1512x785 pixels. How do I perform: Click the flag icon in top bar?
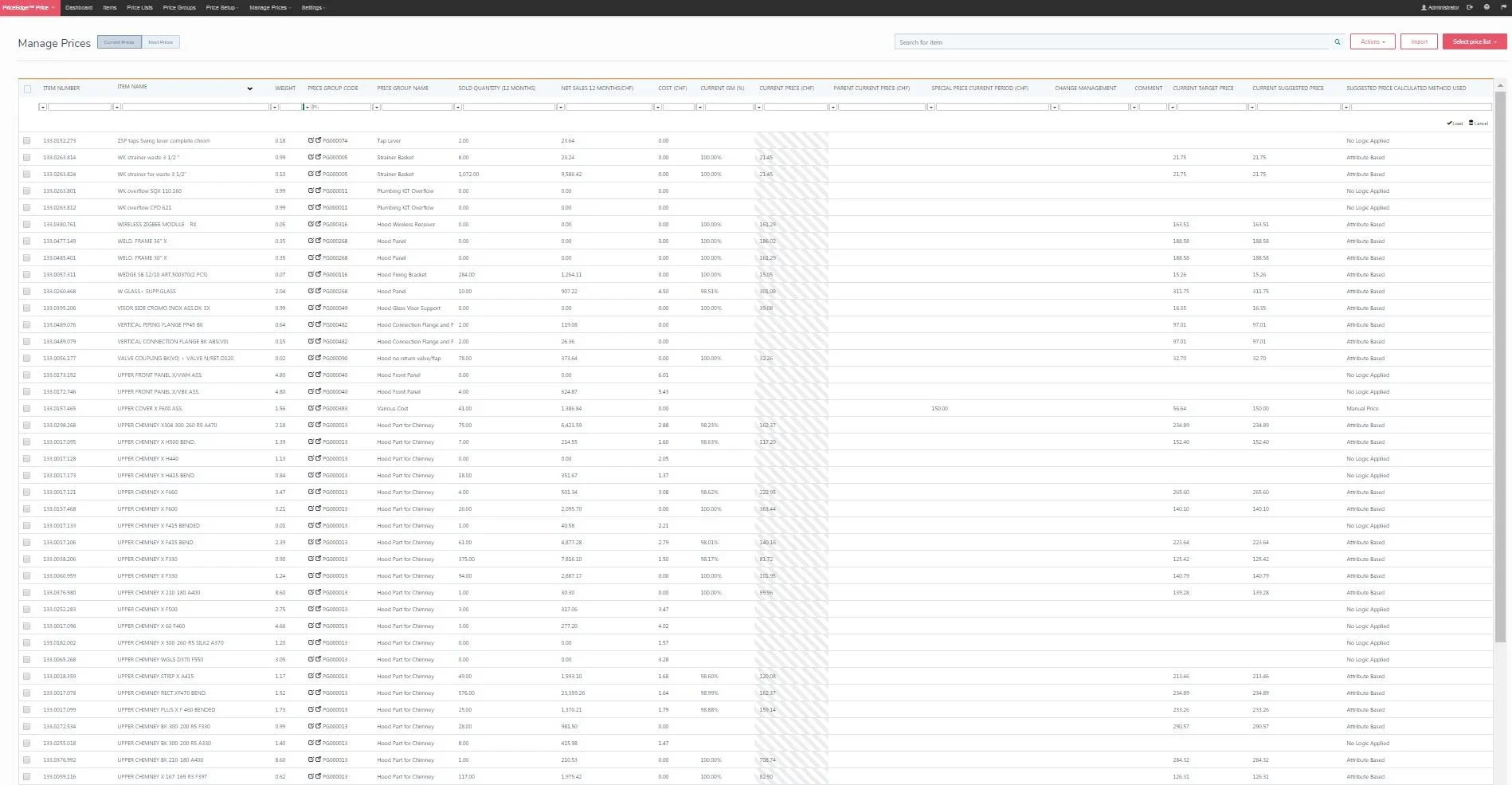pyautogui.click(x=1502, y=7)
